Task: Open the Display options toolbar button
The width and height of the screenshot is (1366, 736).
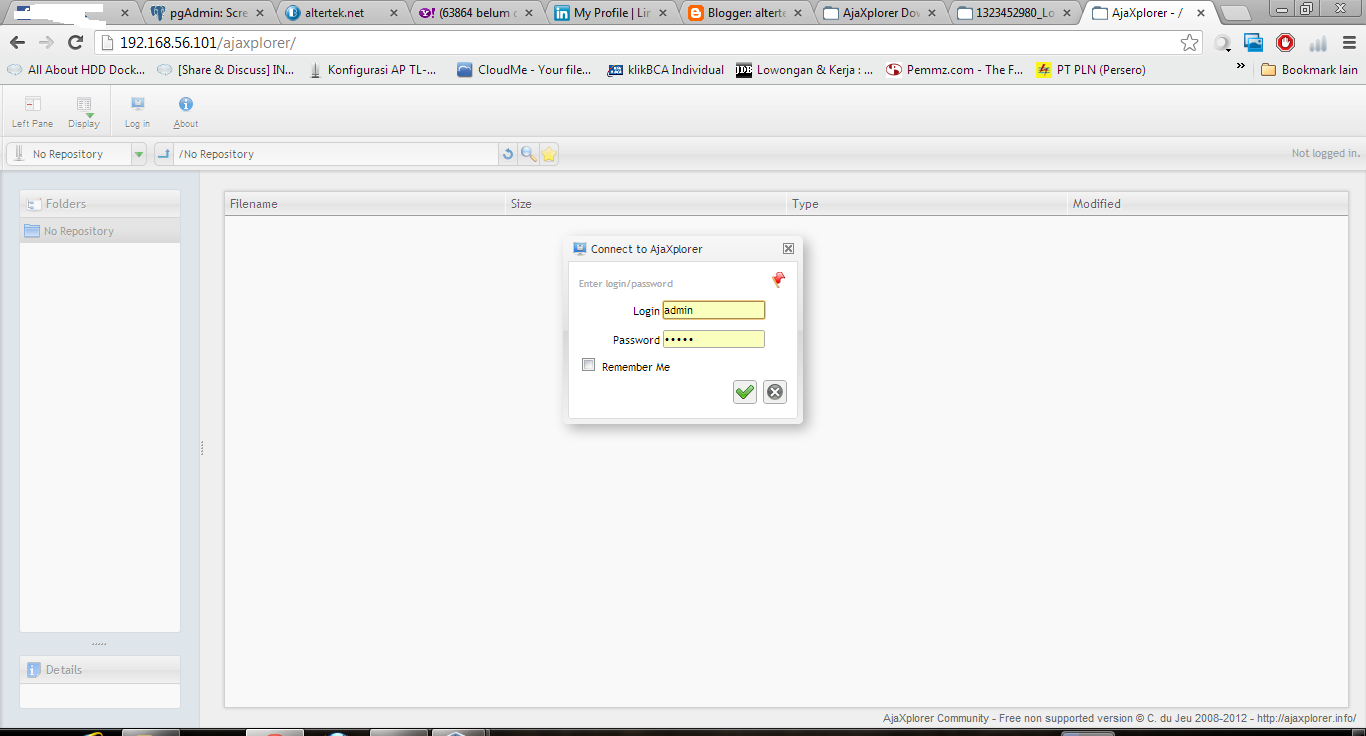Action: pos(84,112)
